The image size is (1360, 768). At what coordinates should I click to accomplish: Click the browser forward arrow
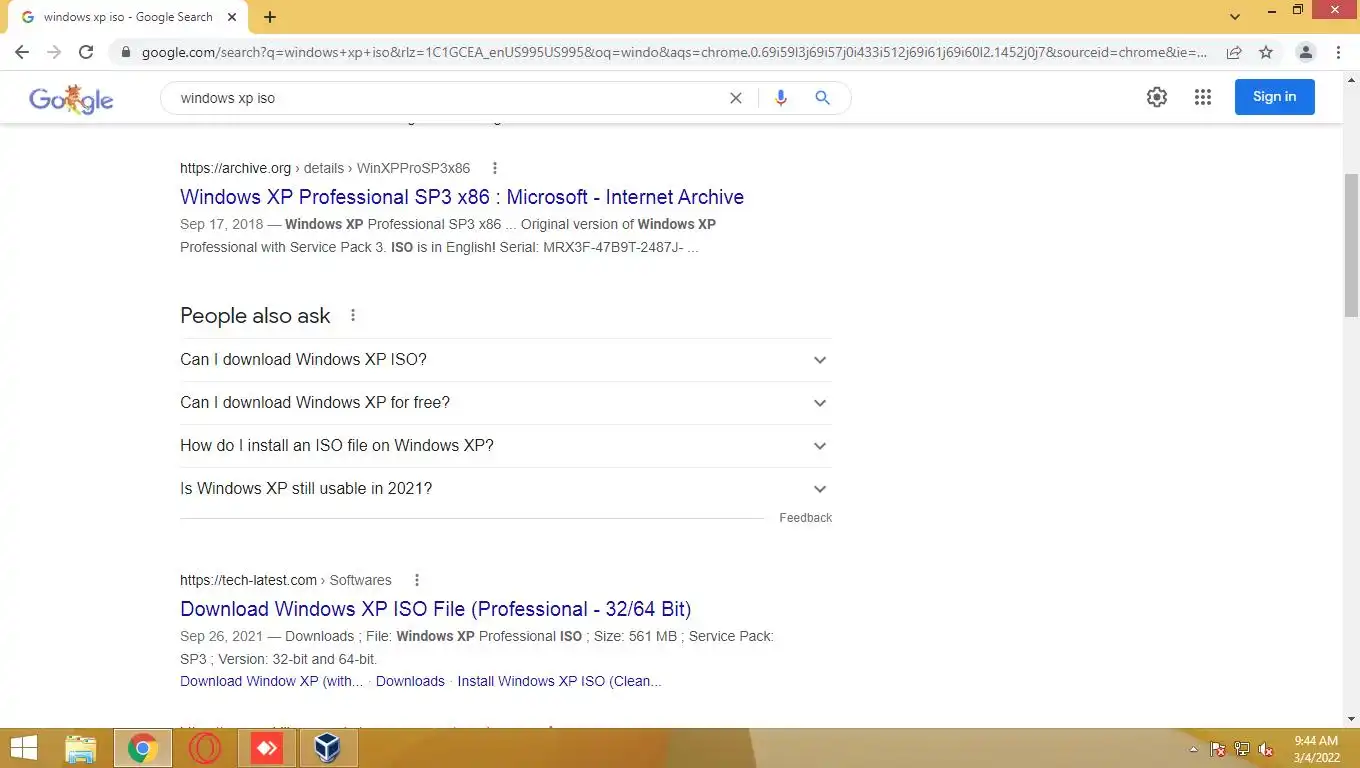[54, 52]
